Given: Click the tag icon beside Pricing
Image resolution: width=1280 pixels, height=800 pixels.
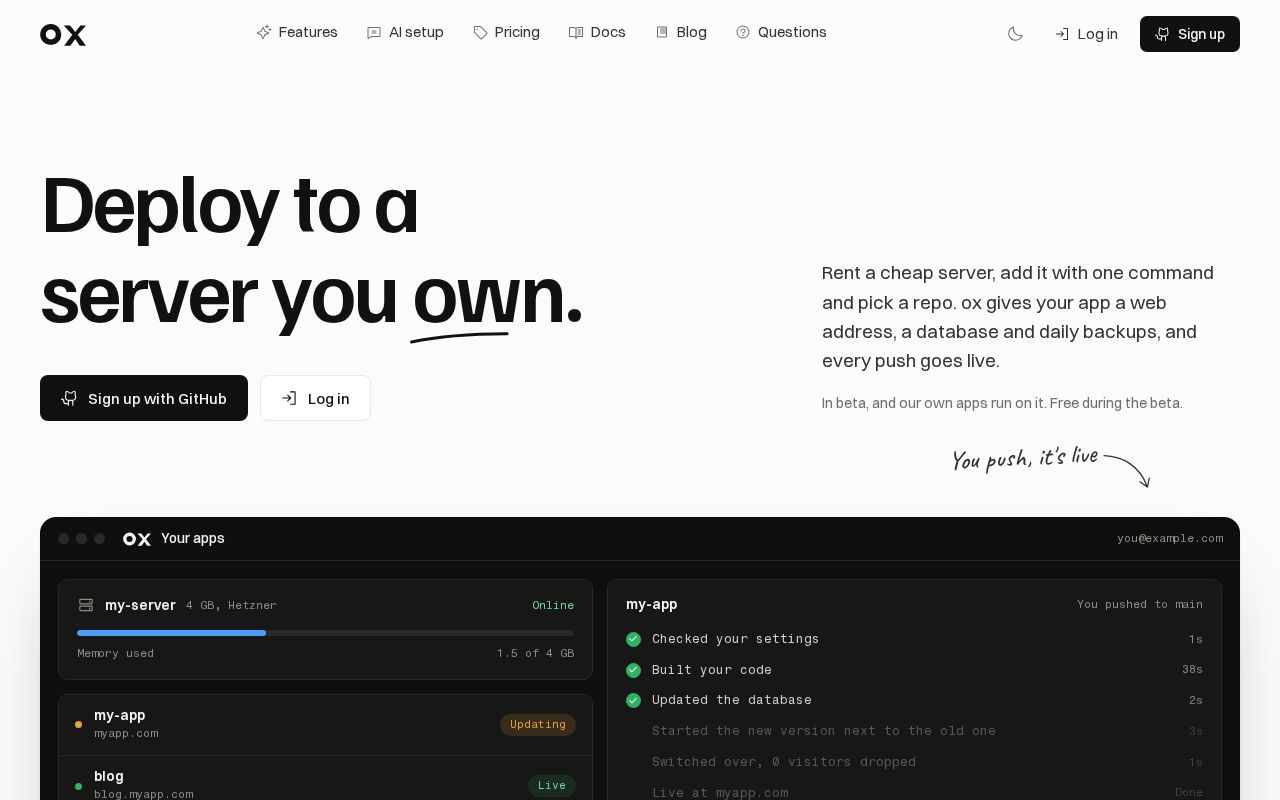Looking at the screenshot, I should 480,32.
